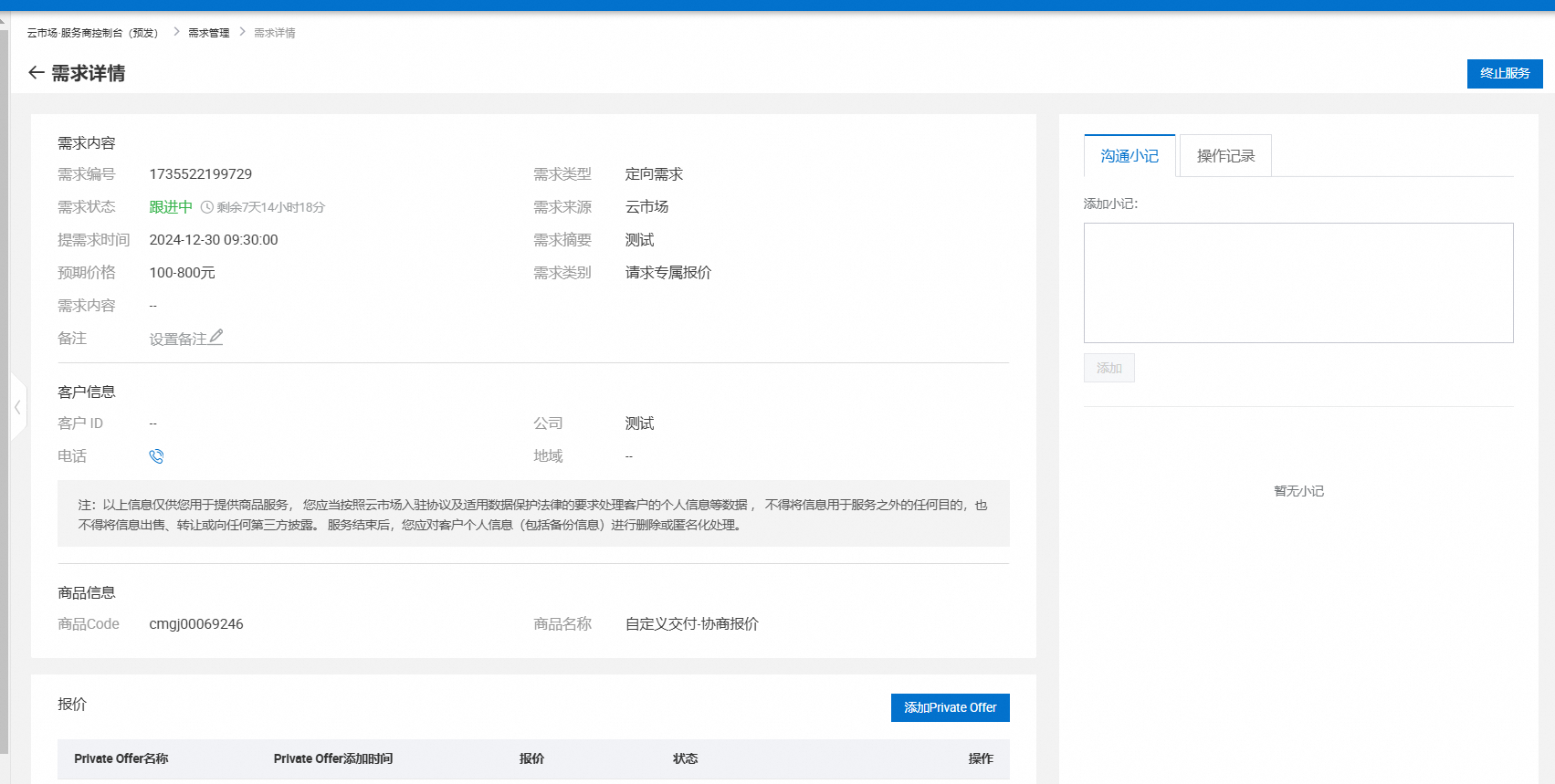Click 操作 column header in table
This screenshot has width=1555, height=784.
pos(981,758)
